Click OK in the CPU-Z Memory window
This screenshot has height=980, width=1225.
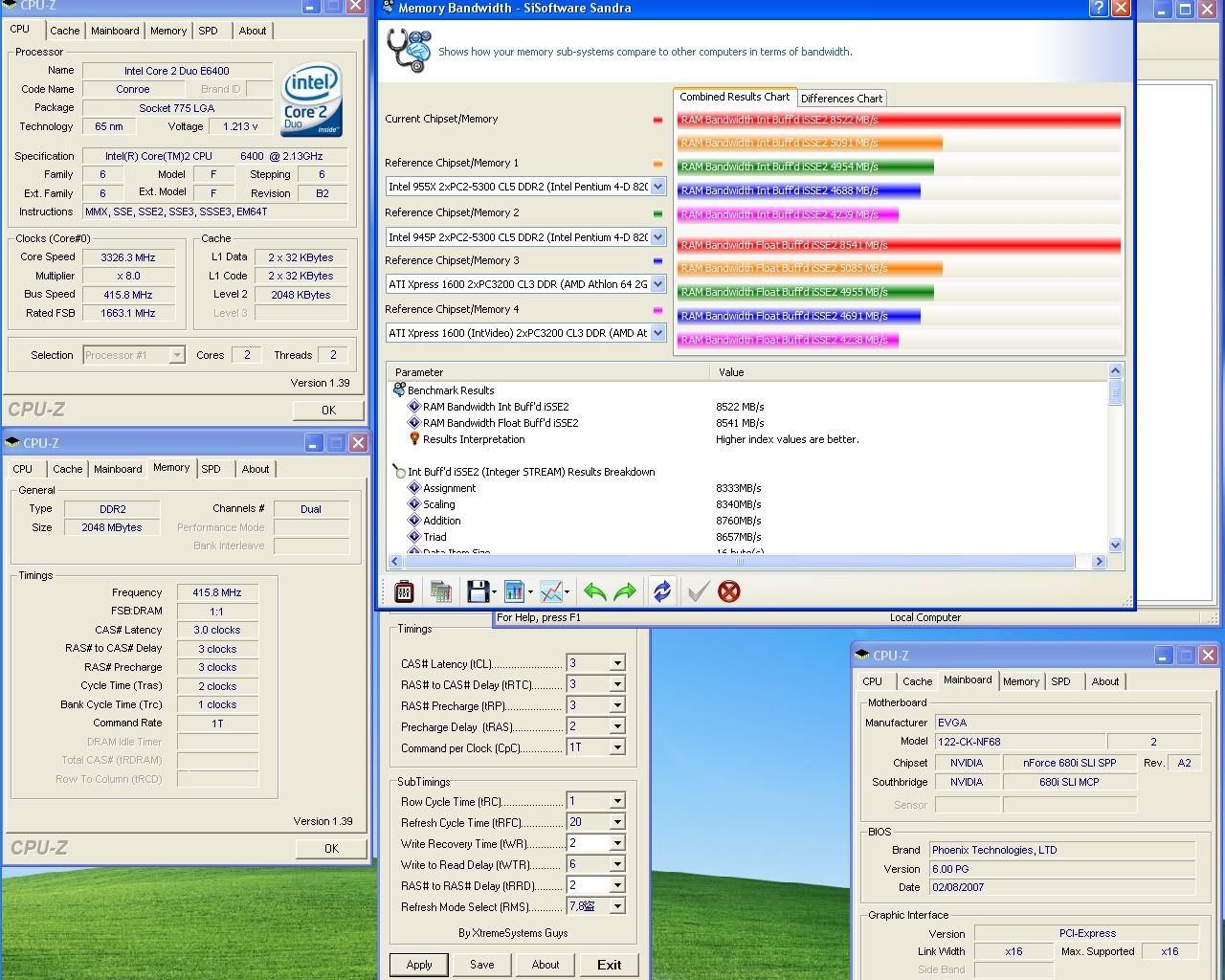[x=331, y=848]
